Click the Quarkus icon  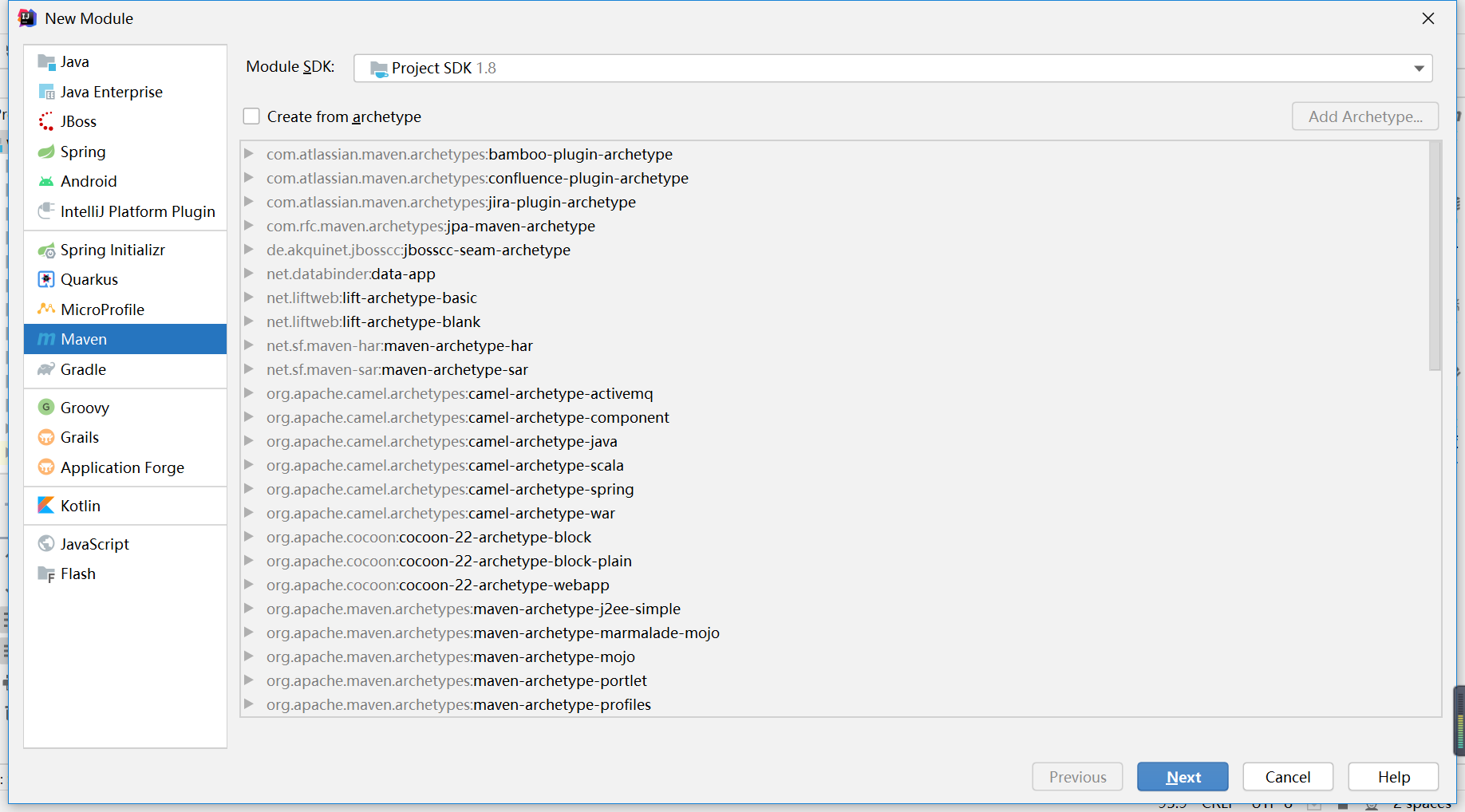[x=46, y=279]
